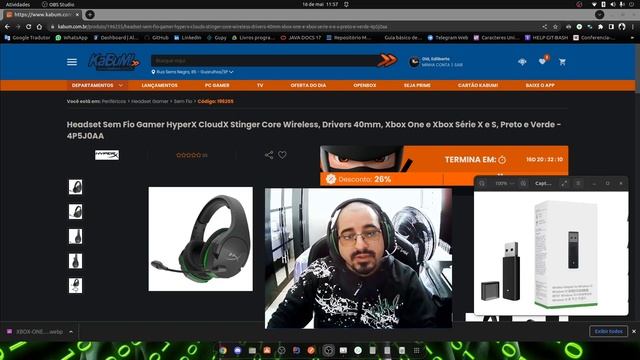Open the GitHub bookmark

point(157,38)
